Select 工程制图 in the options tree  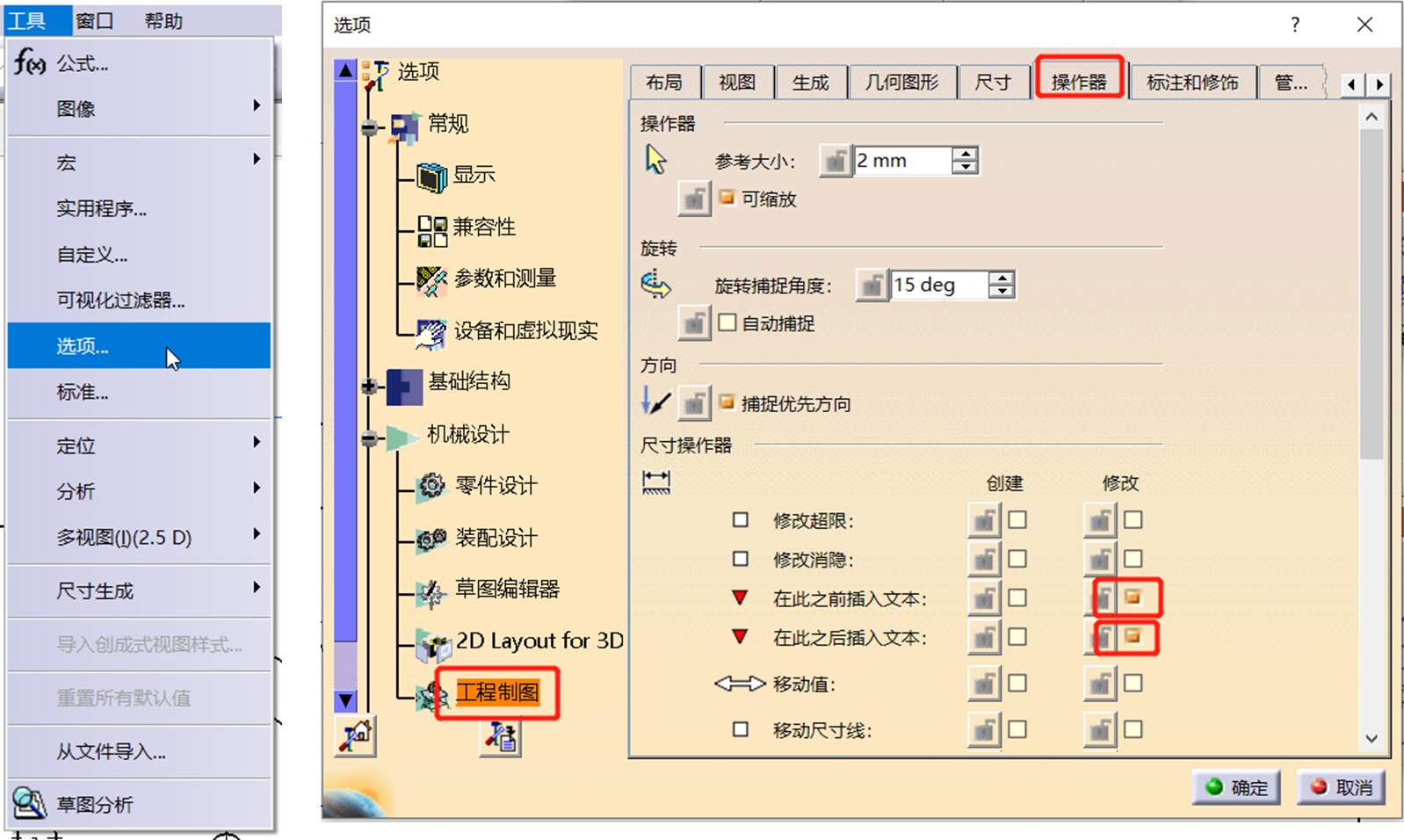point(497,692)
